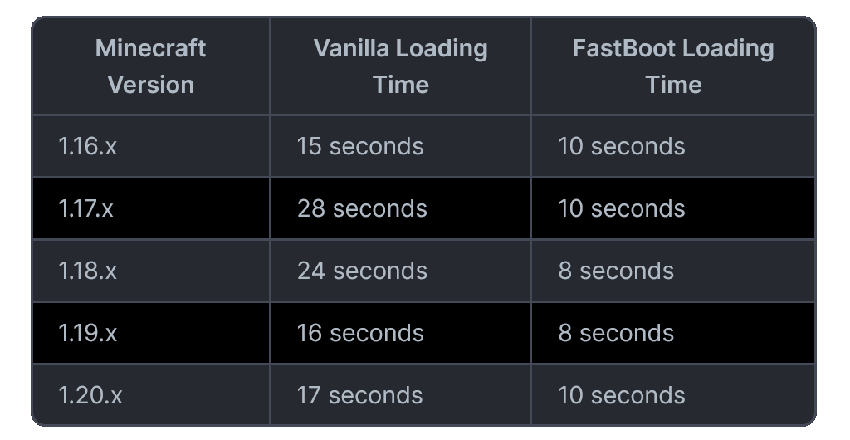Click the 24 seconds vanilla time cell
Viewport: 850px width, 440px height.
click(362, 271)
